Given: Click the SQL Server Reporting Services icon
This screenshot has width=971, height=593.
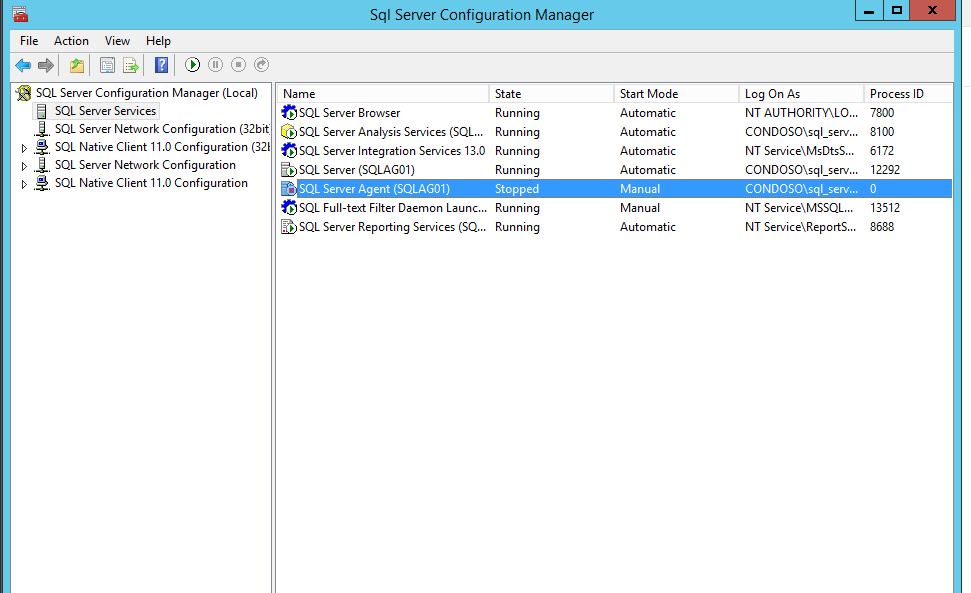Looking at the screenshot, I should 289,227.
